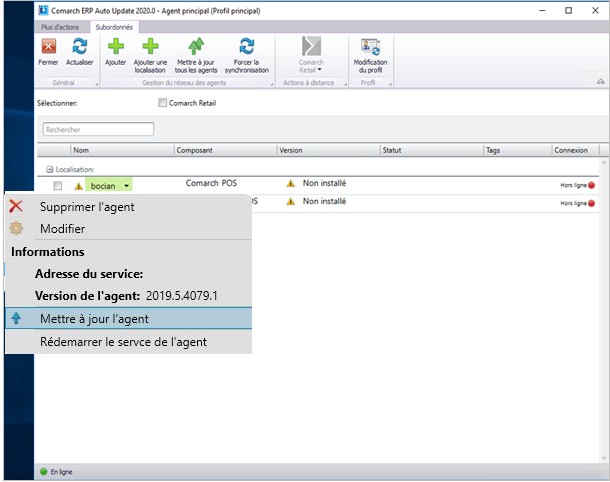610x482 pixels.
Task: Open Gestion du réseau des agents launcher
Action: (x=272, y=84)
